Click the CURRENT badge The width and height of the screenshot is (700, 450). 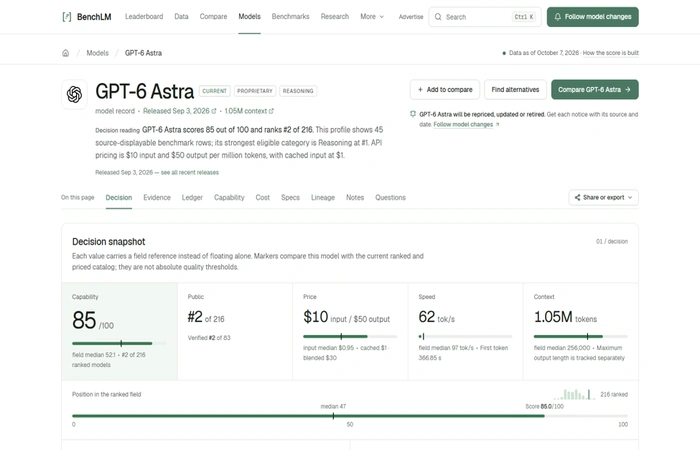(215, 91)
